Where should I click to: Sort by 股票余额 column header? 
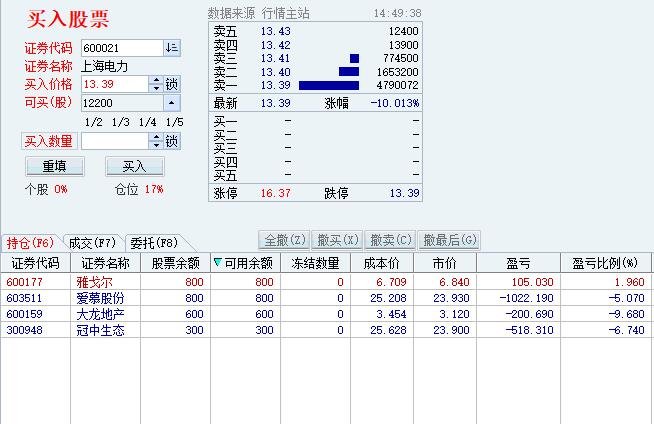[x=176, y=263]
